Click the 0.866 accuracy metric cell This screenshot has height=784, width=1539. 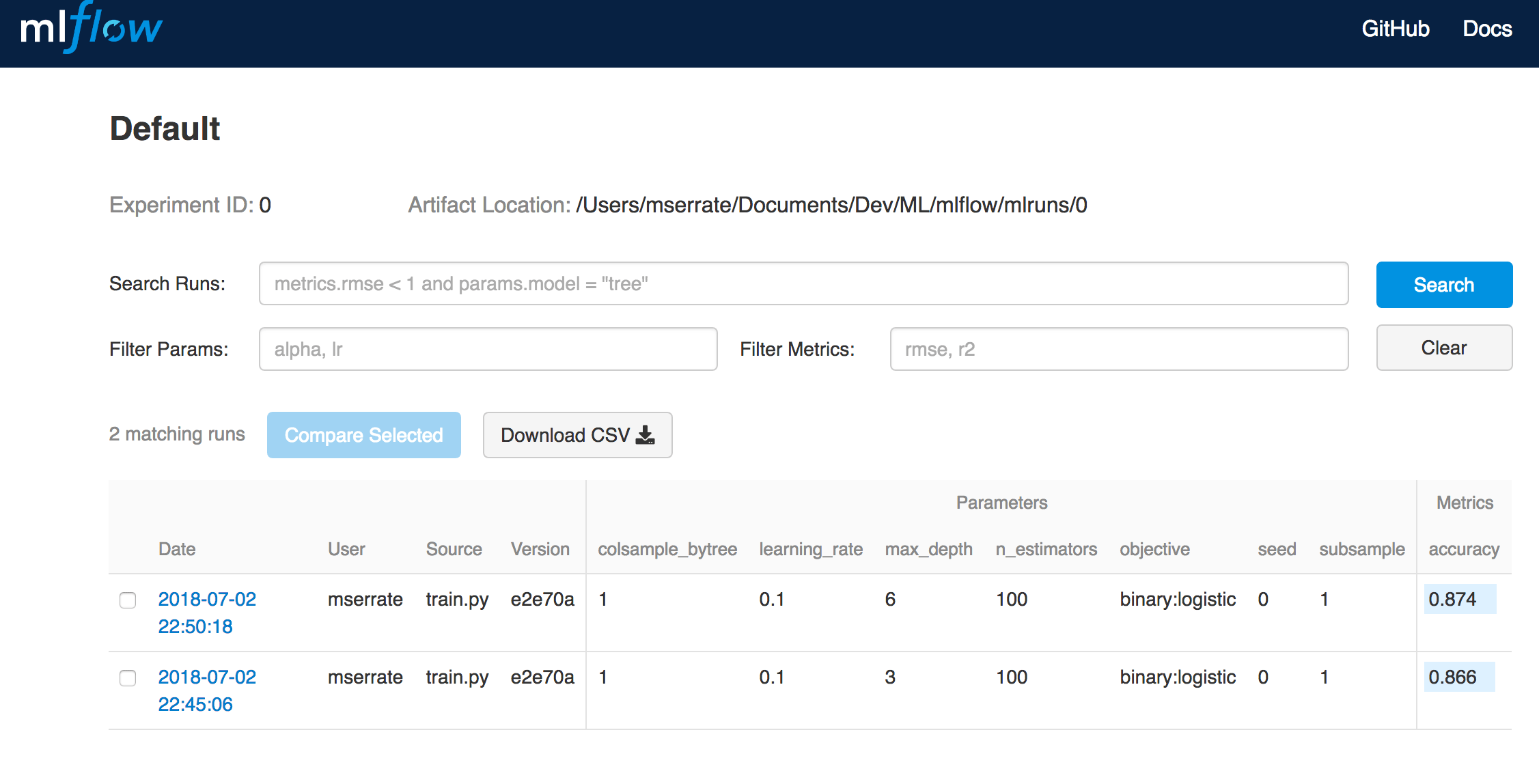[x=1459, y=677]
